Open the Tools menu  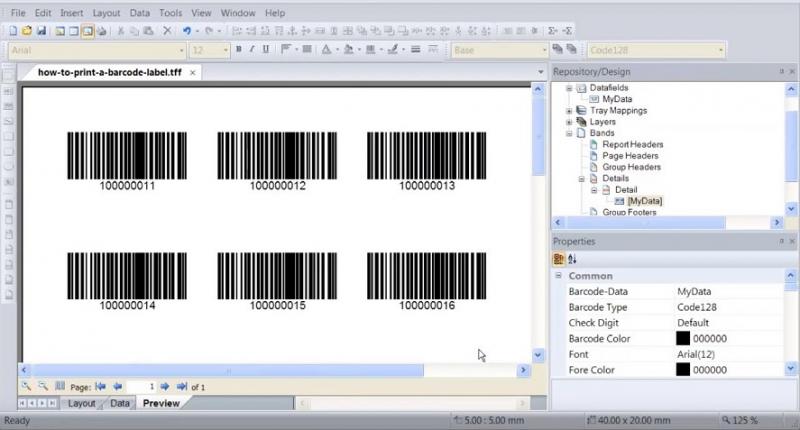[170, 13]
